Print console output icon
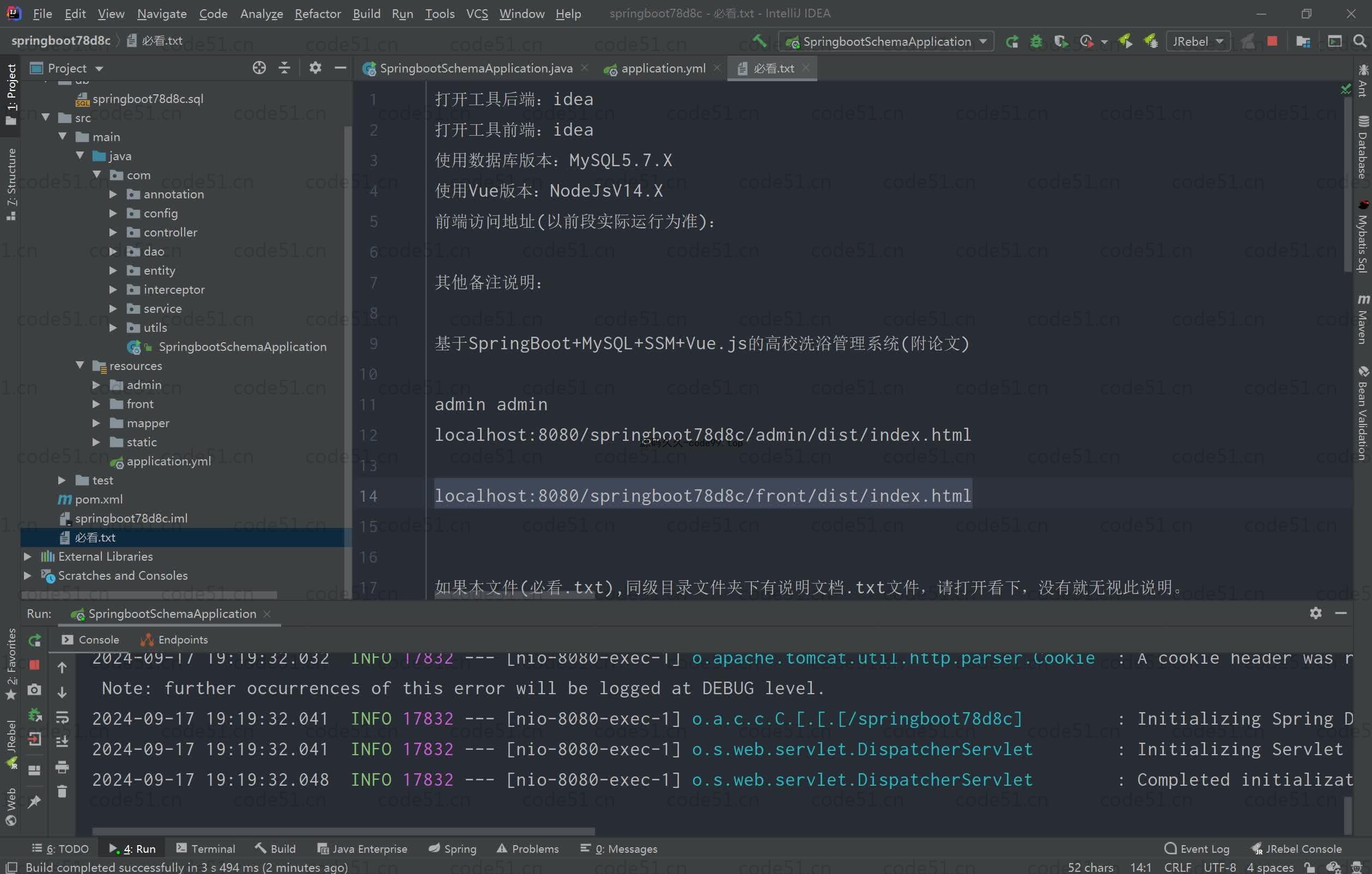The image size is (1372, 874). pyautogui.click(x=62, y=767)
